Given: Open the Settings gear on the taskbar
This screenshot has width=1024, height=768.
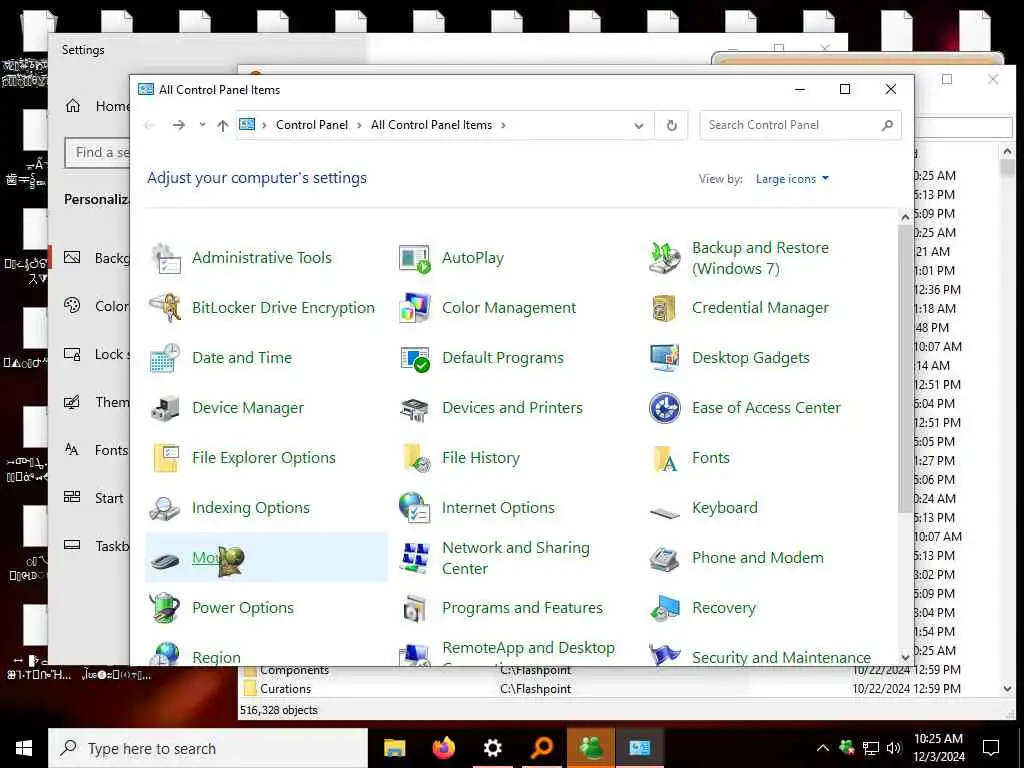Looking at the screenshot, I should coord(493,748).
